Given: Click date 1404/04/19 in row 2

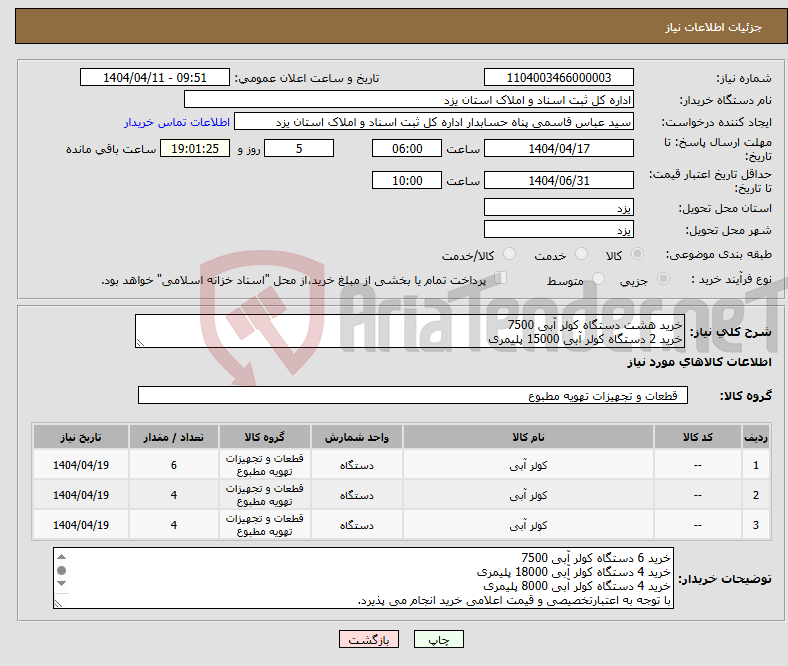Looking at the screenshot, I should pyautogui.click(x=81, y=495).
